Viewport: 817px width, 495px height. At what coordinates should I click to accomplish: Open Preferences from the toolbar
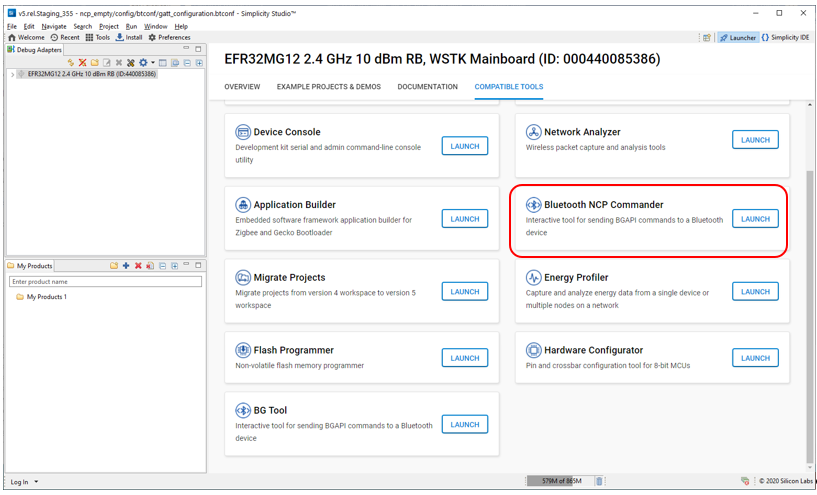point(169,38)
